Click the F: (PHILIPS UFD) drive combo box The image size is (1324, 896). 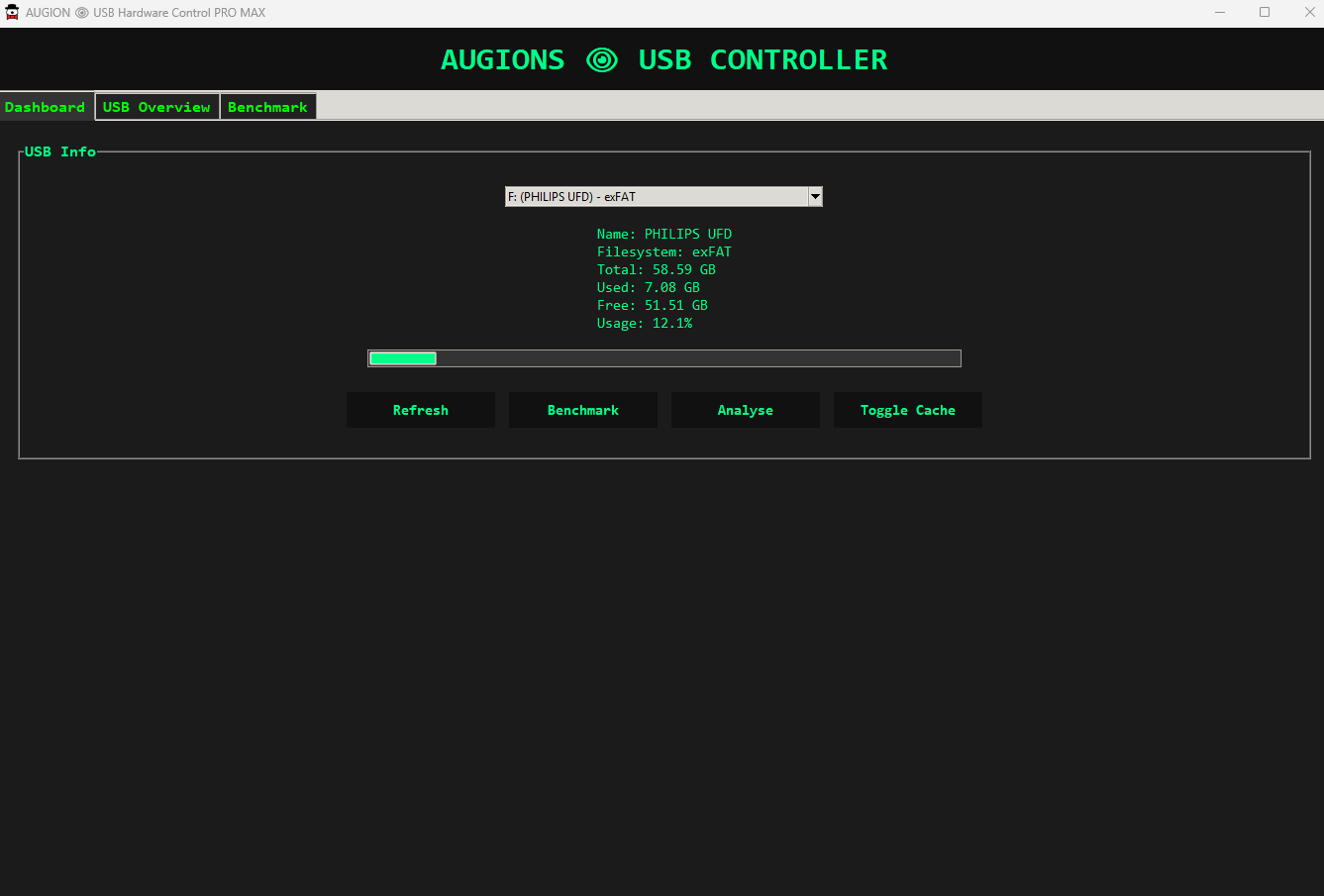pos(663,196)
